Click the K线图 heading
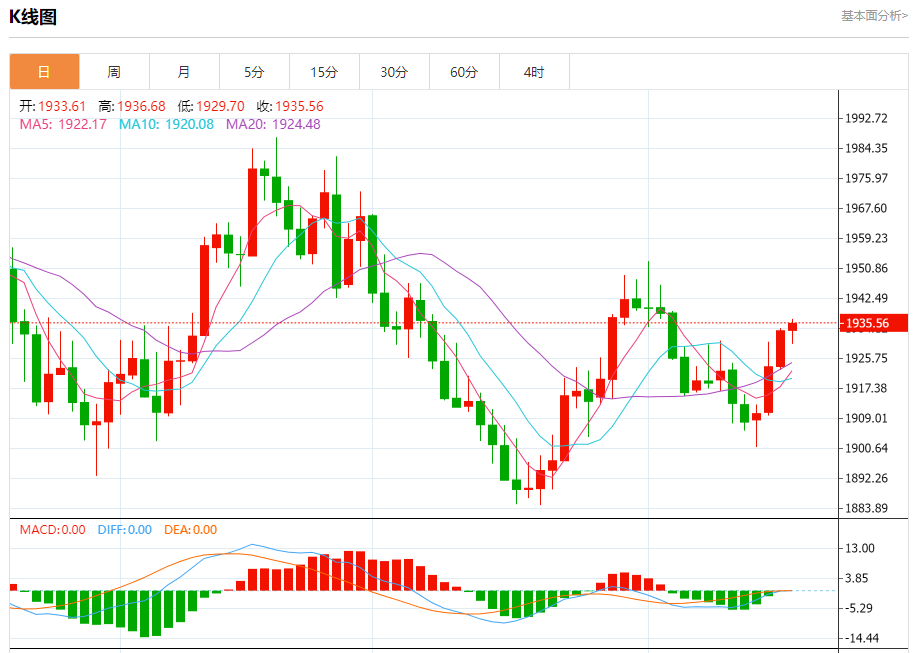This screenshot has width=916, height=653. [x=33, y=17]
